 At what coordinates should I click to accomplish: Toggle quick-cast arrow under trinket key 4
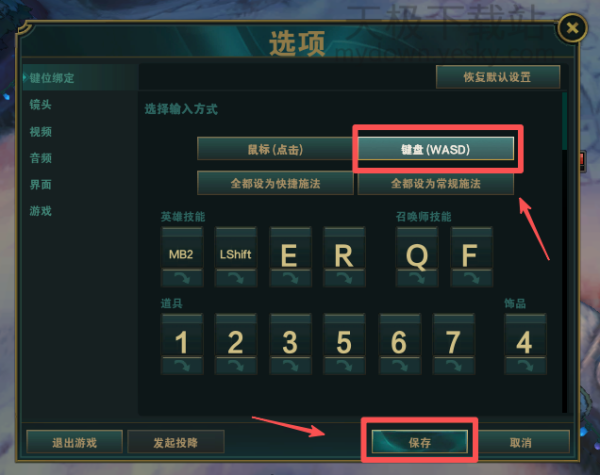[x=525, y=366]
